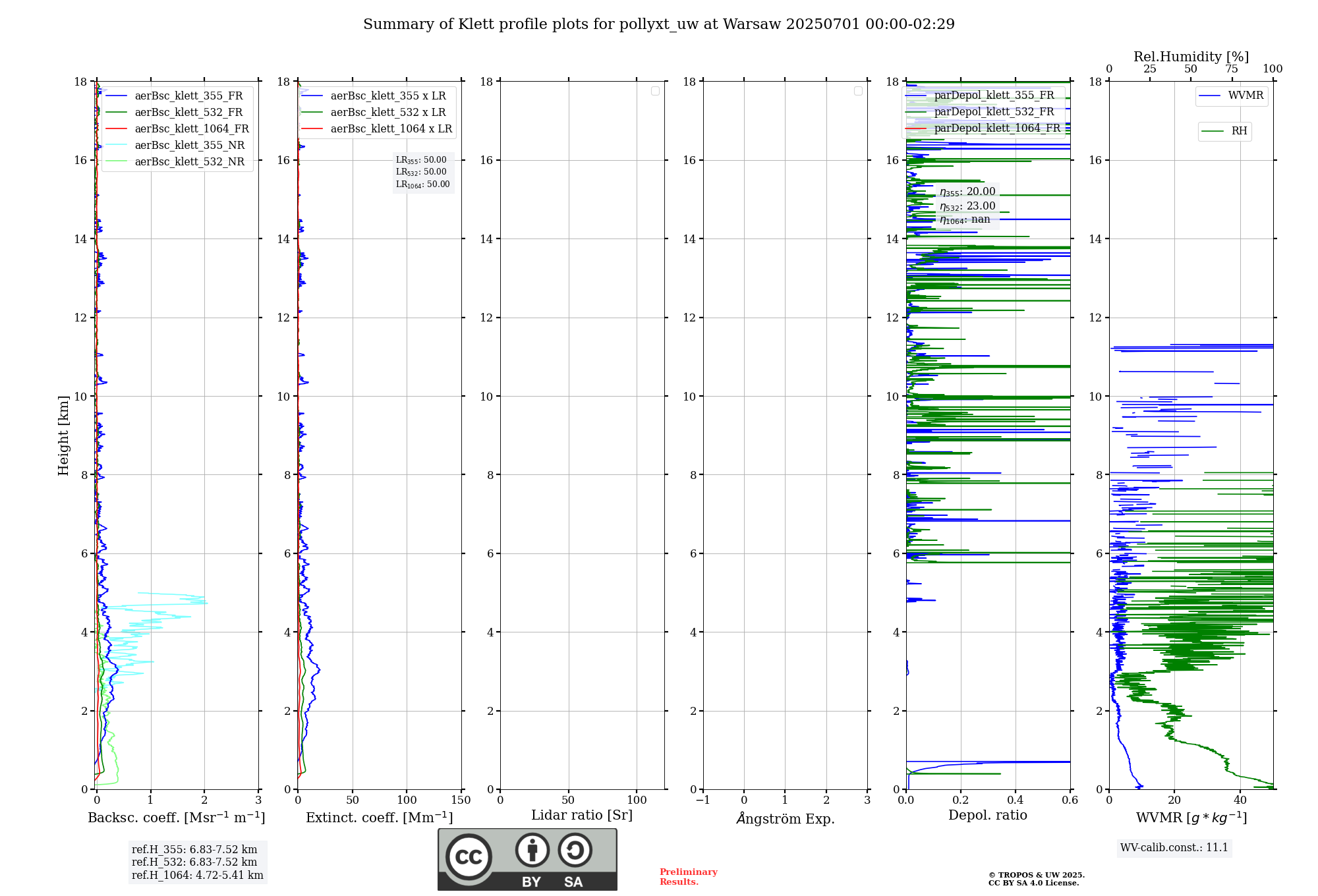Viewport: 1318px width, 896px height.
Task: Click the parDepol_klett_355_FR legend entry
Action: click(x=980, y=95)
